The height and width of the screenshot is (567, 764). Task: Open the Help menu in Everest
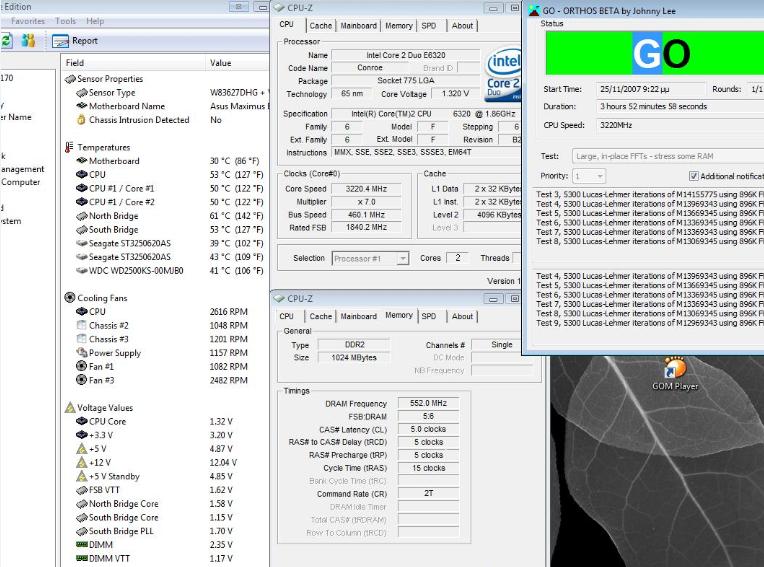click(95, 21)
